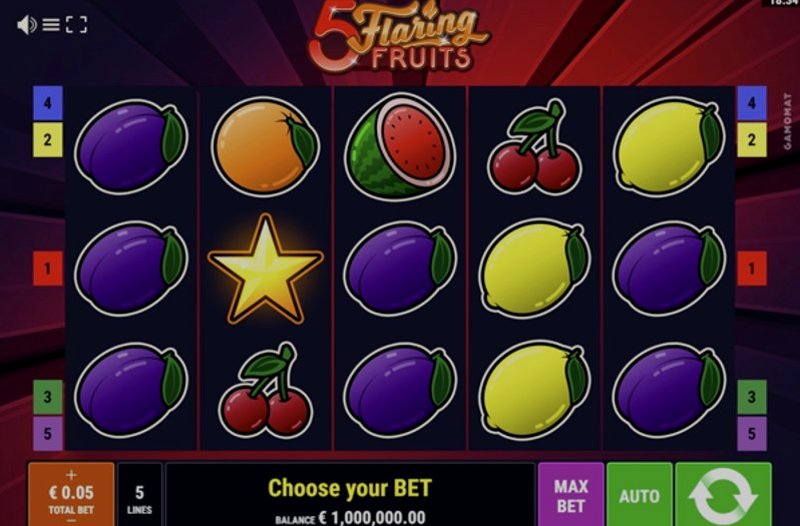The width and height of the screenshot is (800, 526).
Task: Click the green spin arrows button
Action: (x=723, y=495)
